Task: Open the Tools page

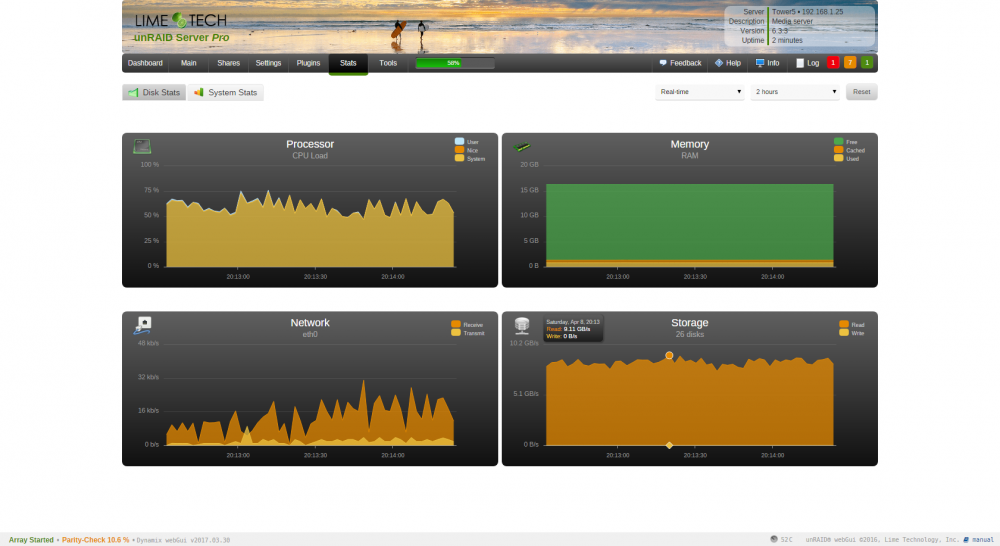Action: click(388, 63)
